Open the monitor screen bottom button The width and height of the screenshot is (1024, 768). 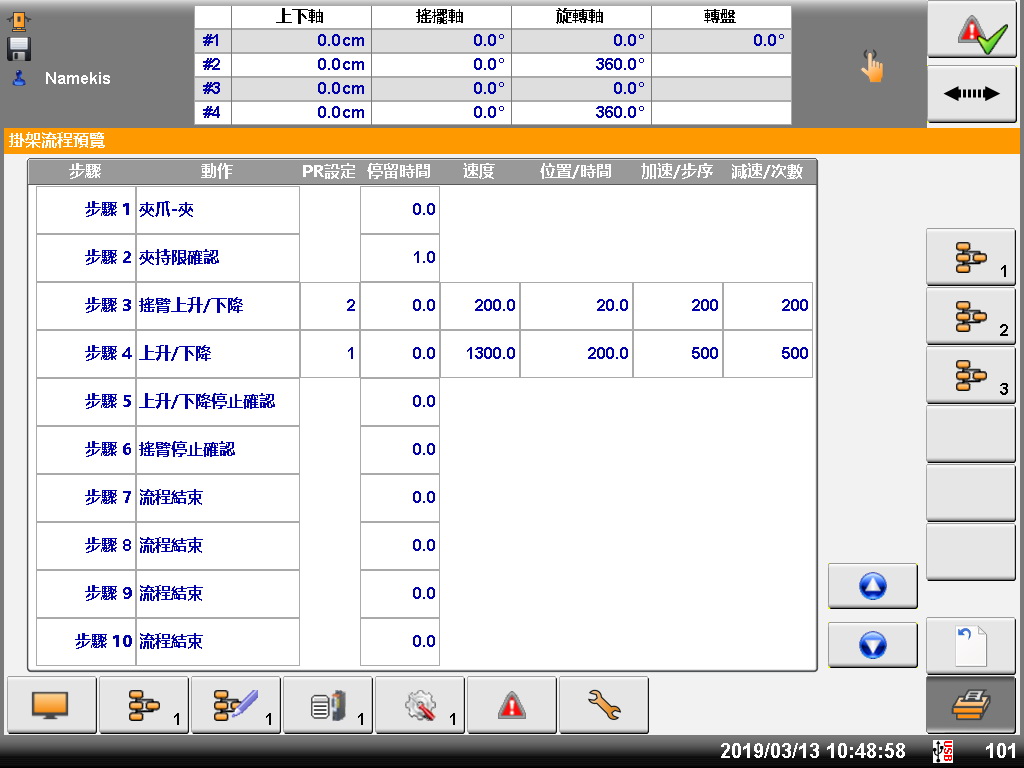(x=52, y=705)
